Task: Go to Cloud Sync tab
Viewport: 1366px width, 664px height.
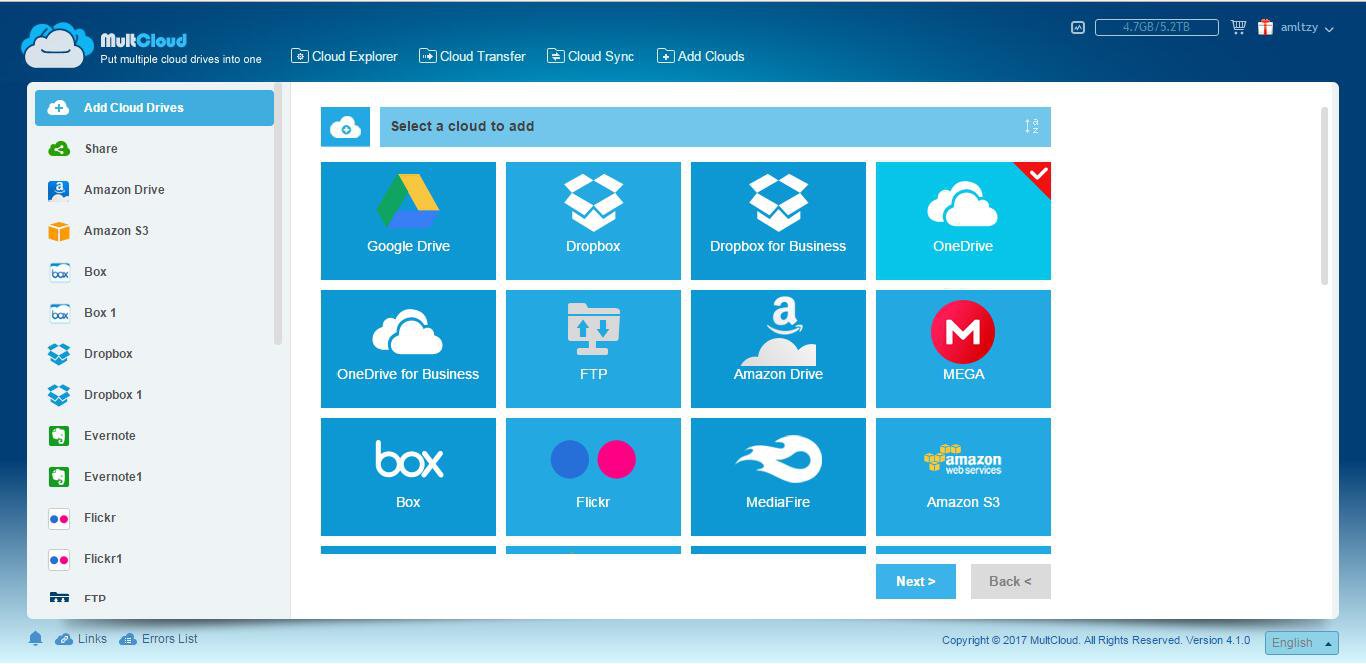Action: click(590, 56)
